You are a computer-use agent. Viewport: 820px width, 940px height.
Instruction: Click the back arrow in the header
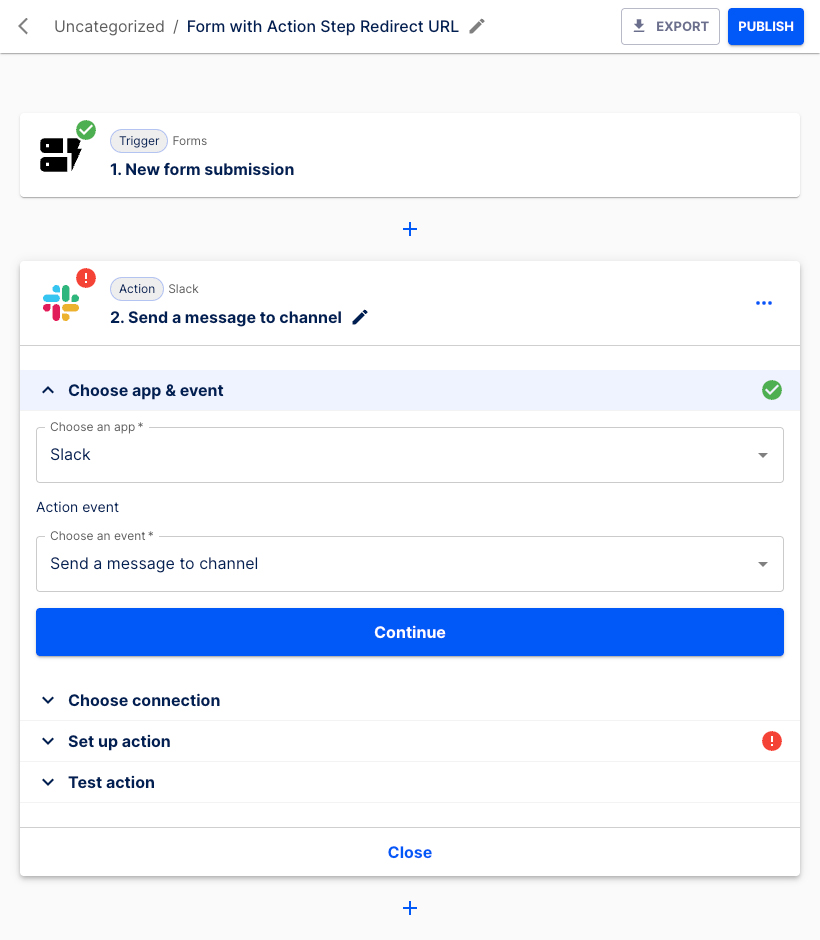pos(22,26)
